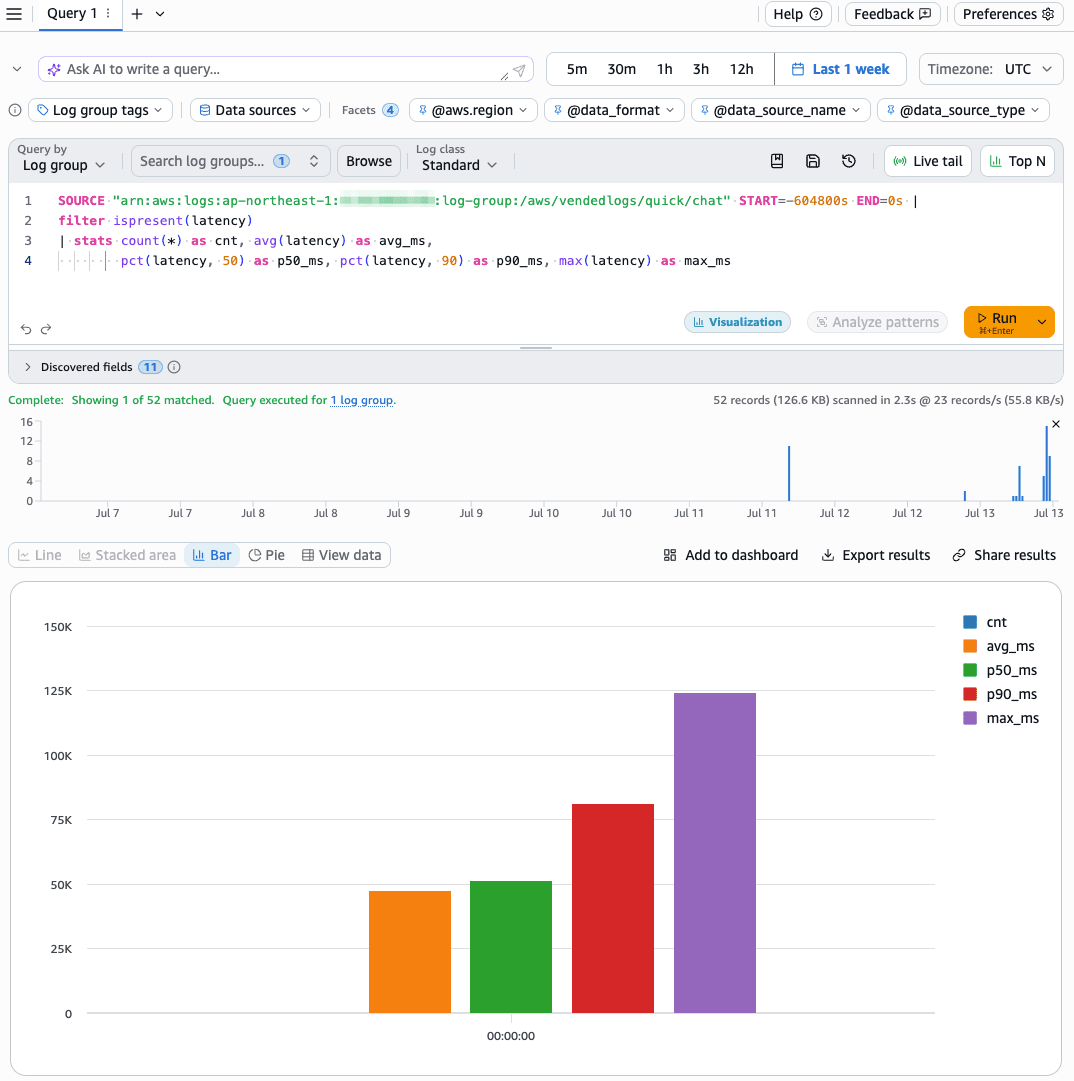Open the hamburger navigation menu
The image size is (1074, 1081).
tap(14, 14)
